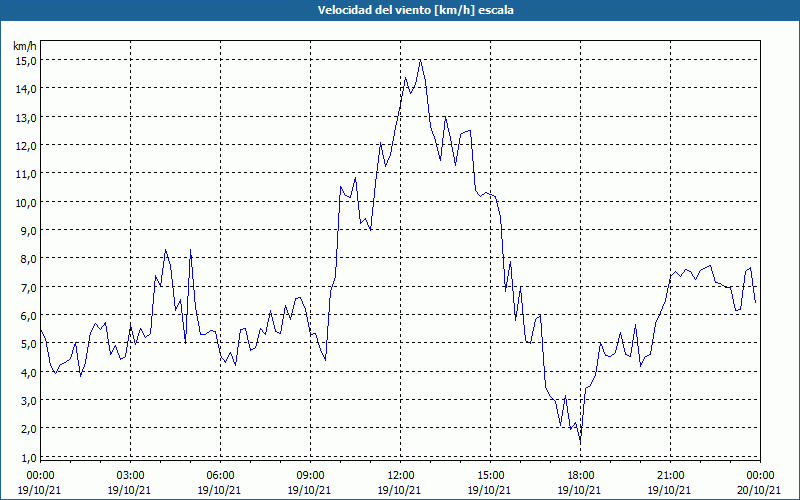Viewport: 800px width, 500px height.
Task: Select the '8,0' y-axis label
Action: [29, 259]
